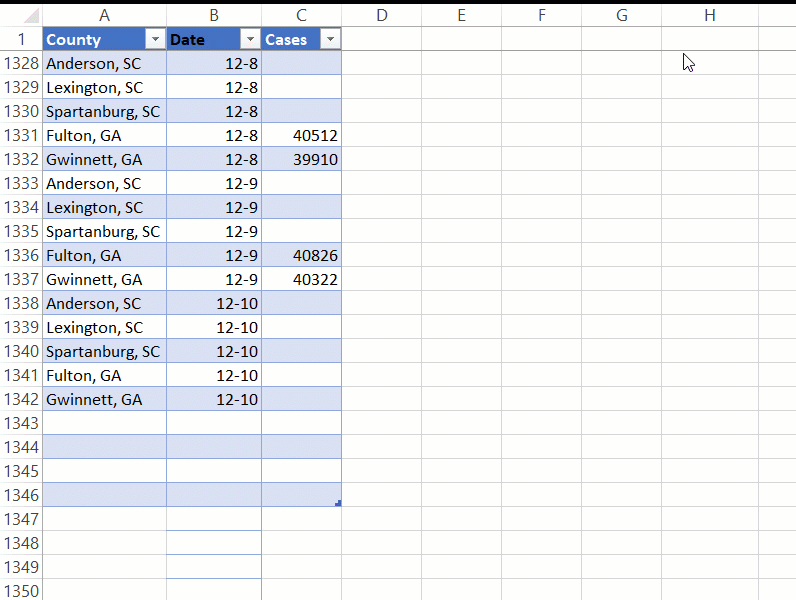Select Anderson, SC in row 1328
Viewport: 796px width, 600px height.
(105, 63)
